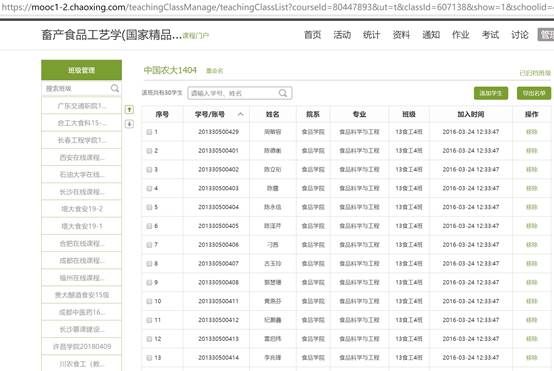Click the class title 中国农大1404
The image size is (554, 371).
[x=170, y=70]
